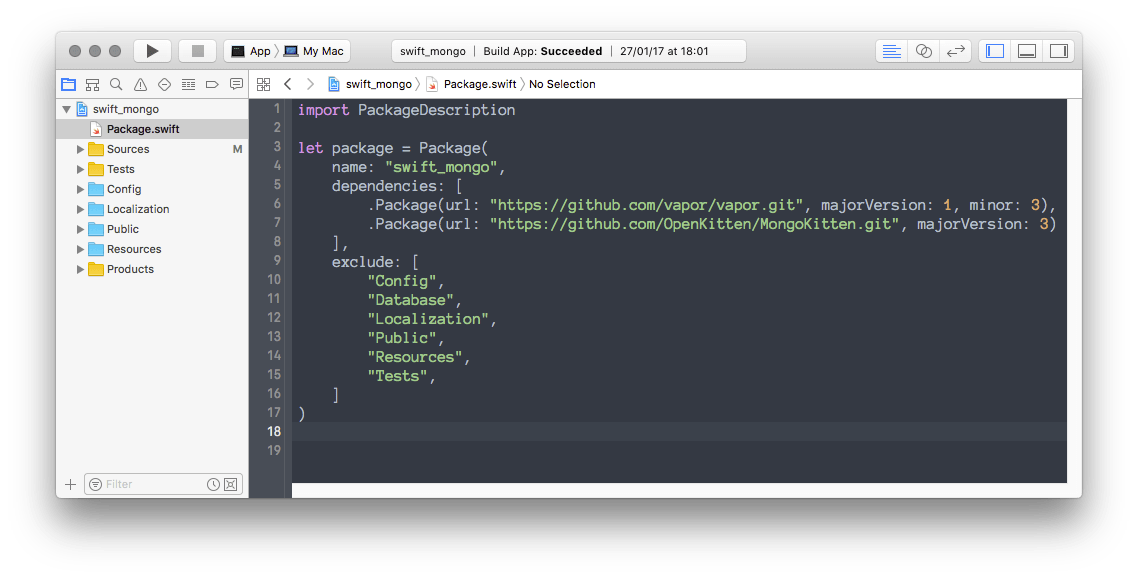Toggle the Debug area visibility
Viewport: 1138px width, 578px height.
point(1026,51)
